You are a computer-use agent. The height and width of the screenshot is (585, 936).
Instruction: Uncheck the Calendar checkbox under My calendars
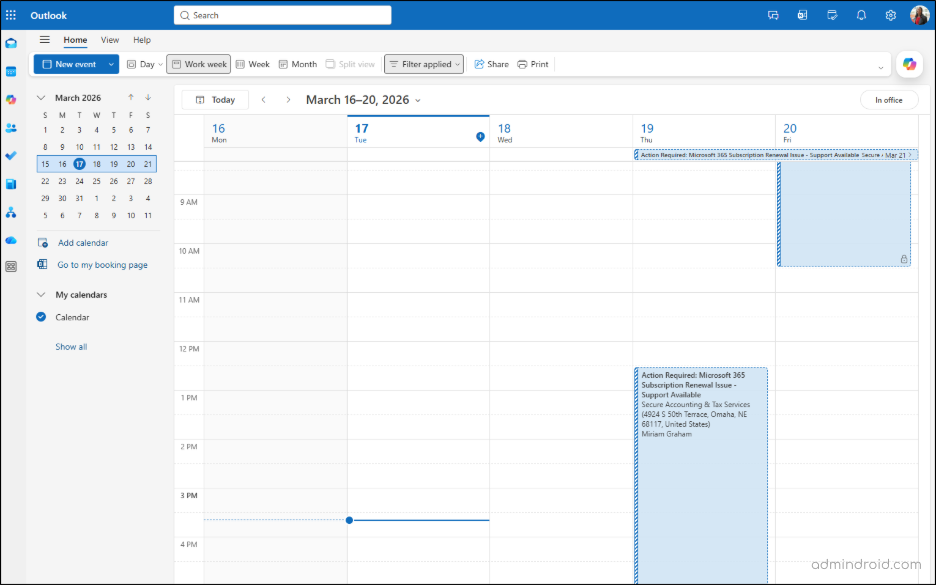41,317
